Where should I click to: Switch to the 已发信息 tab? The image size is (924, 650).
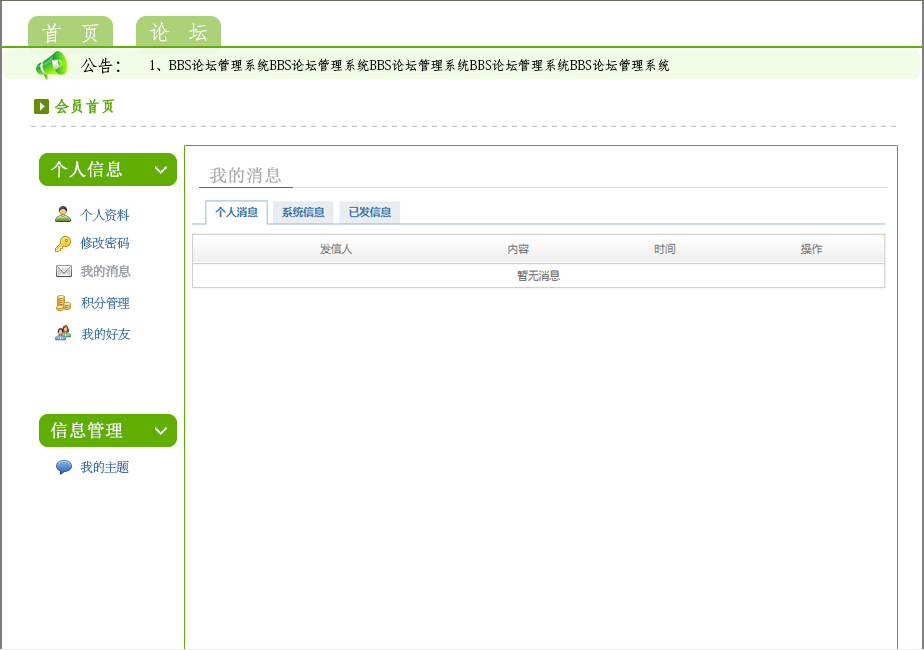pos(369,212)
